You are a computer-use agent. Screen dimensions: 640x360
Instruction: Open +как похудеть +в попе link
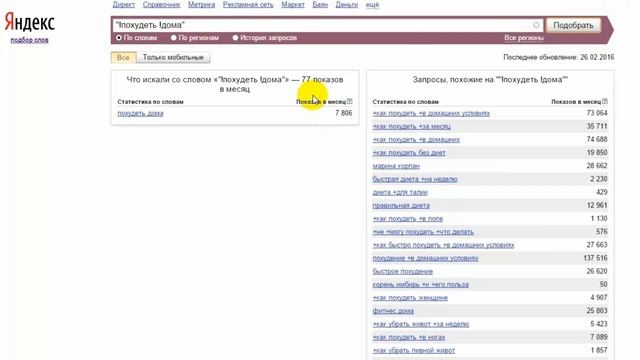pyautogui.click(x=408, y=219)
